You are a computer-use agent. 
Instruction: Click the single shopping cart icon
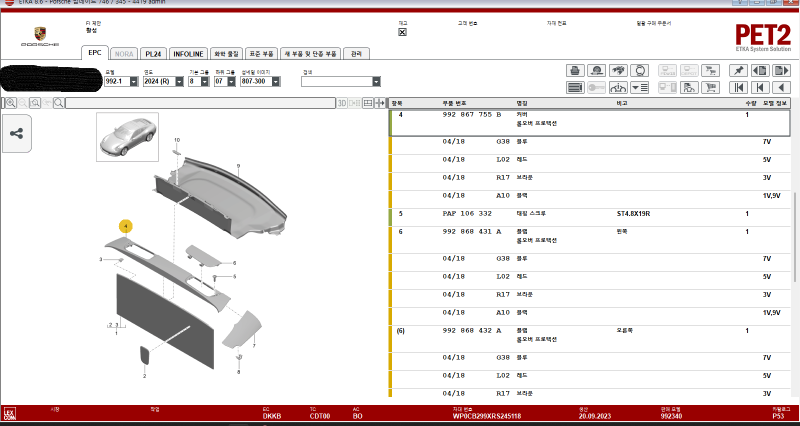tap(710, 88)
